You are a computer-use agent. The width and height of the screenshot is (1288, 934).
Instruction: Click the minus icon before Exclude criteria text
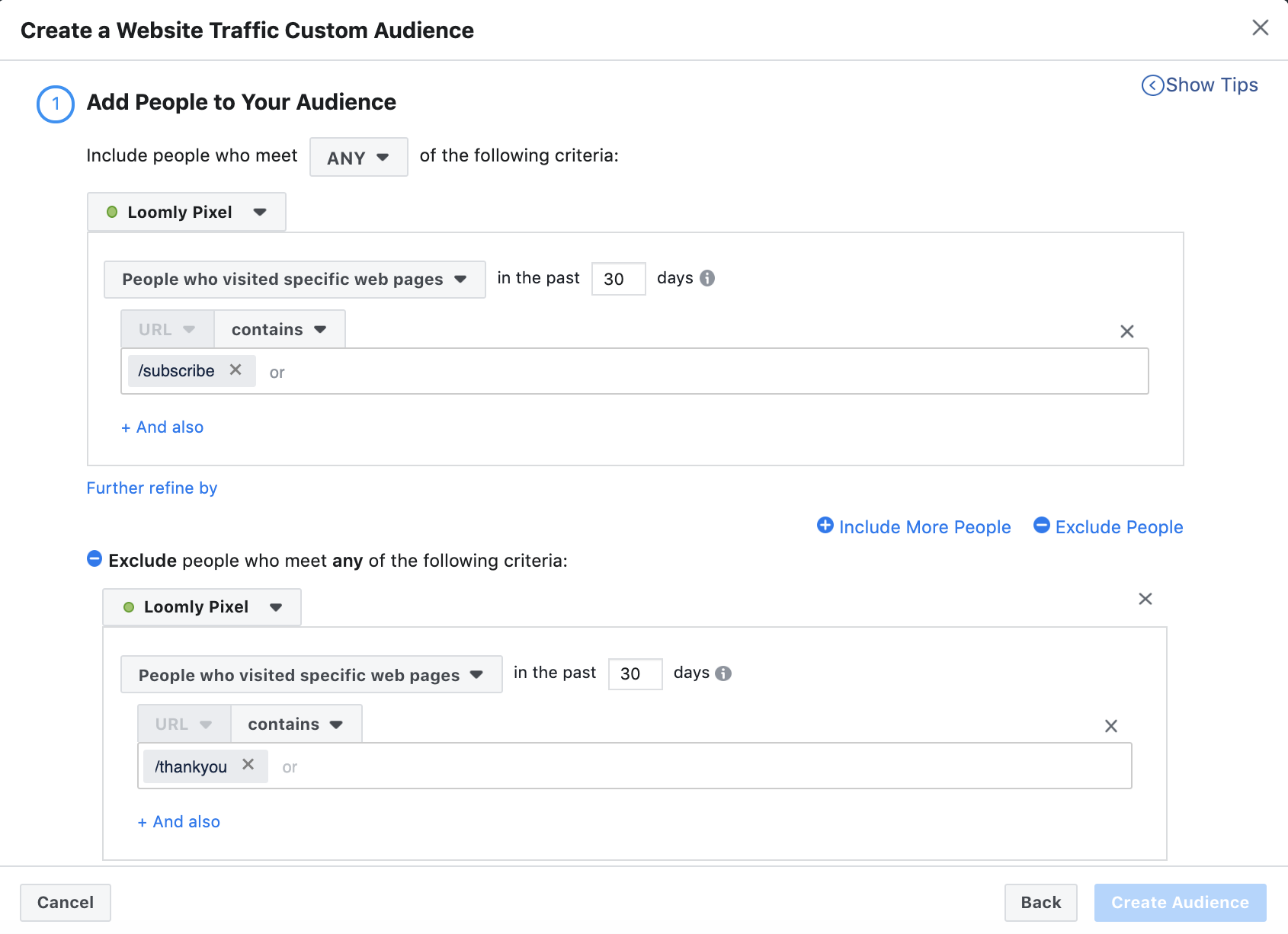point(94,558)
